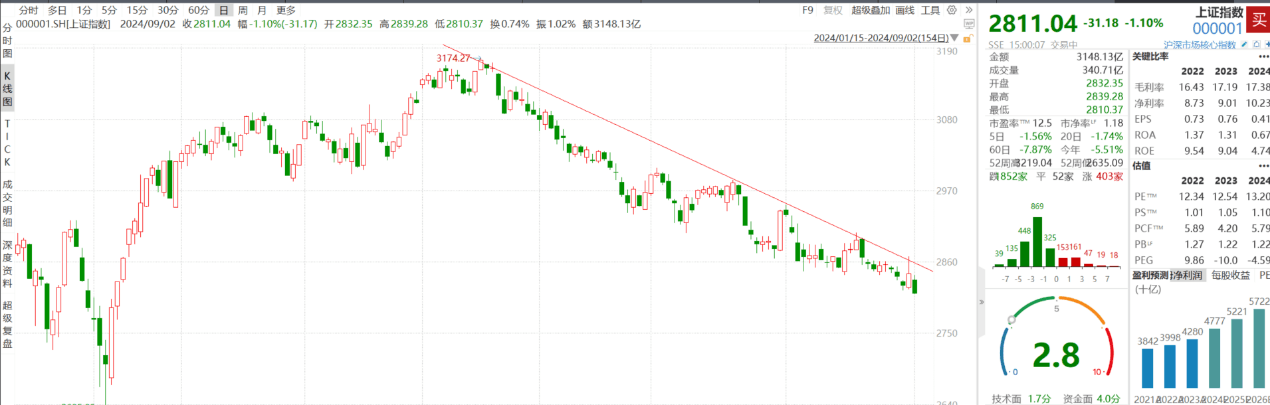Toggle the 超级叠加 overlay option
Image resolution: width=1270 pixels, height=405 pixels.
(x=869, y=10)
